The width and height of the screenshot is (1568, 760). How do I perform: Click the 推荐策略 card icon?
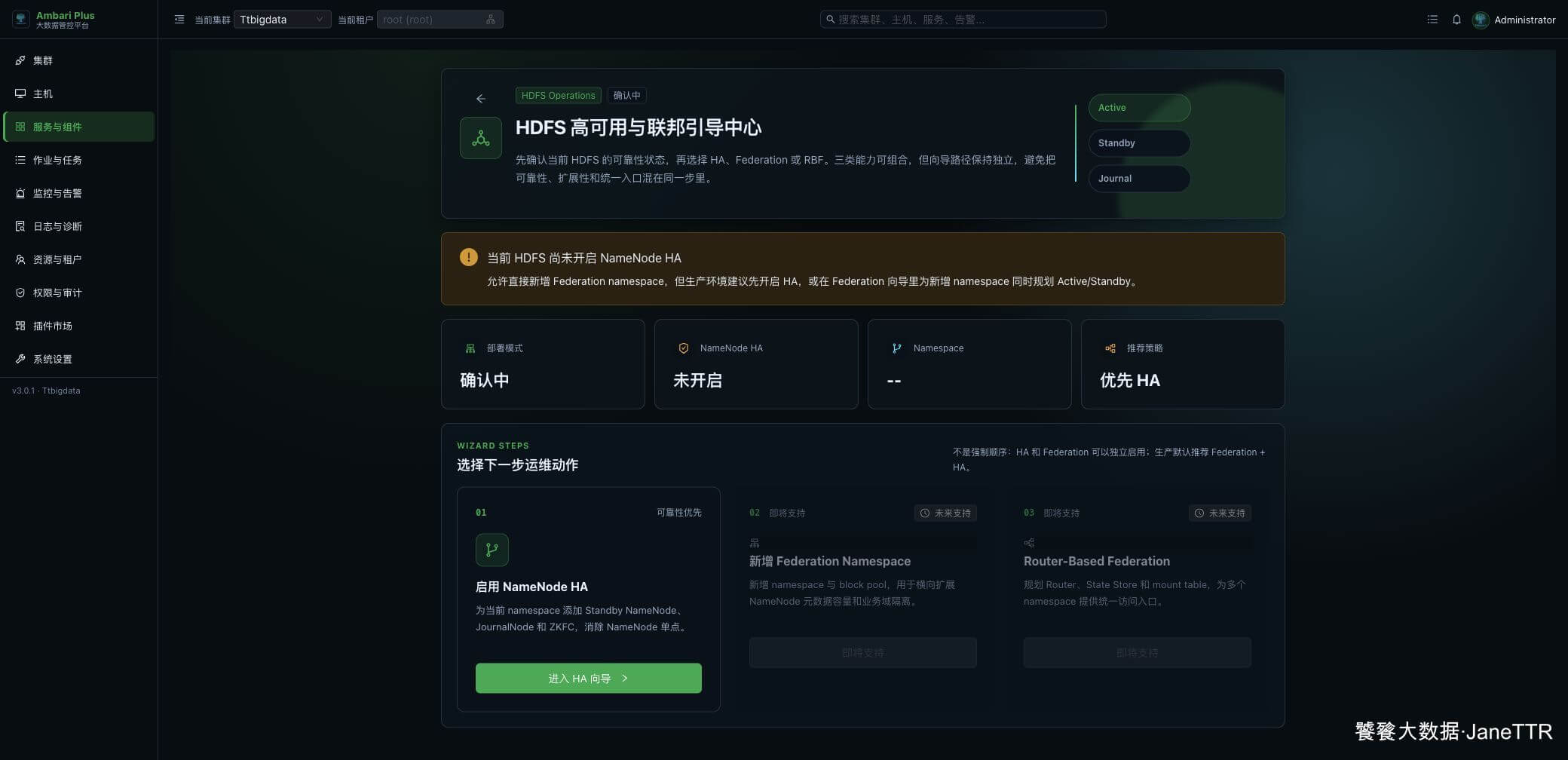(x=1110, y=348)
